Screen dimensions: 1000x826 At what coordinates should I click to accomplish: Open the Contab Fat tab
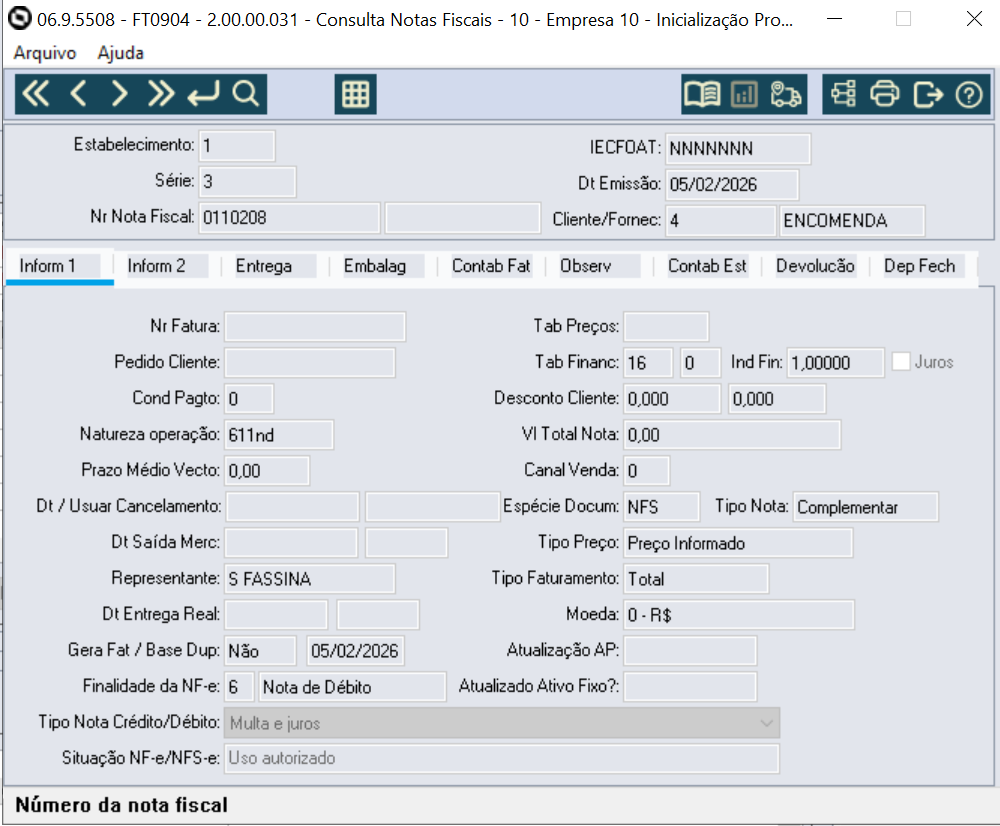coord(491,266)
